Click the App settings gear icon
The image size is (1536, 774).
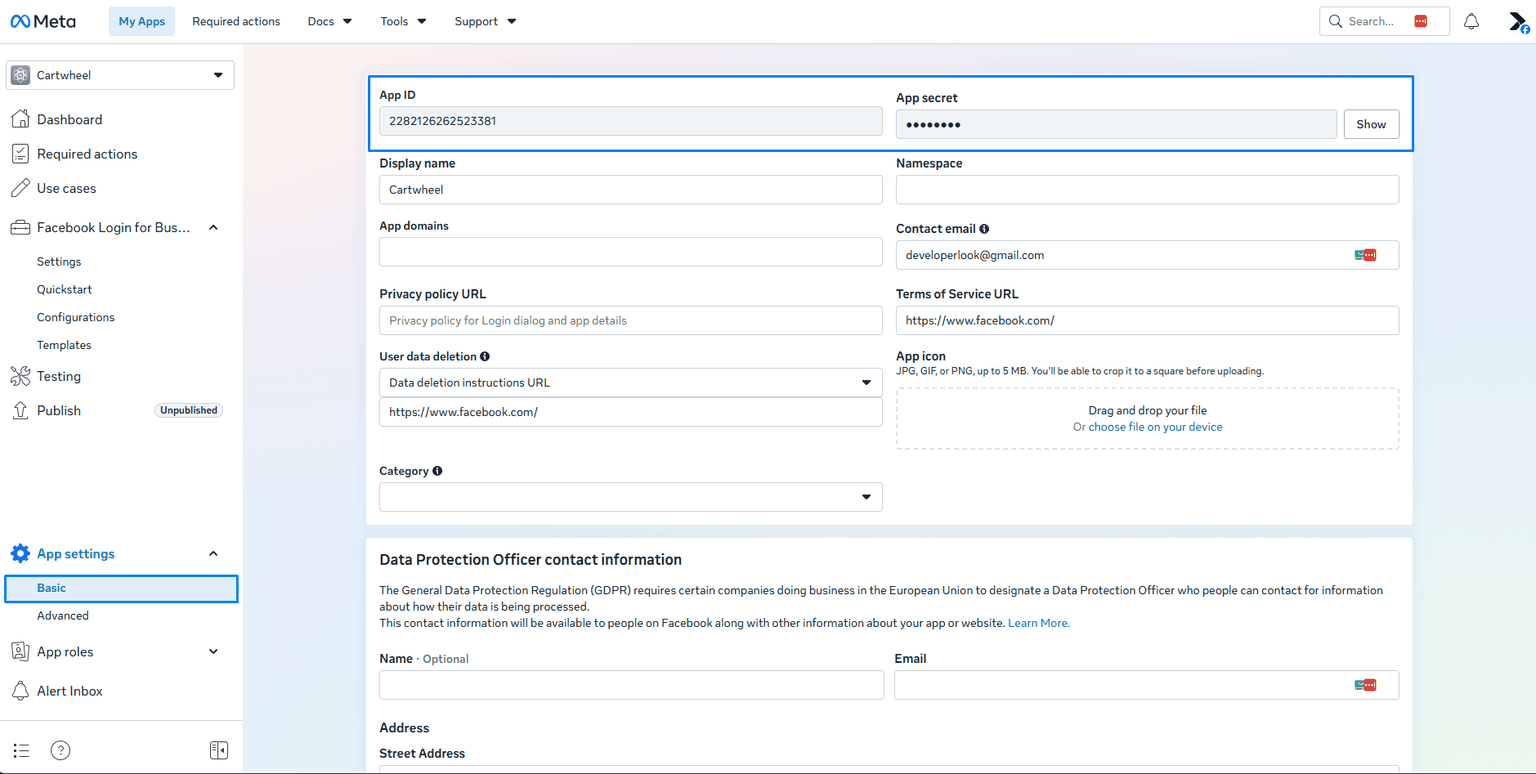pyautogui.click(x=20, y=554)
